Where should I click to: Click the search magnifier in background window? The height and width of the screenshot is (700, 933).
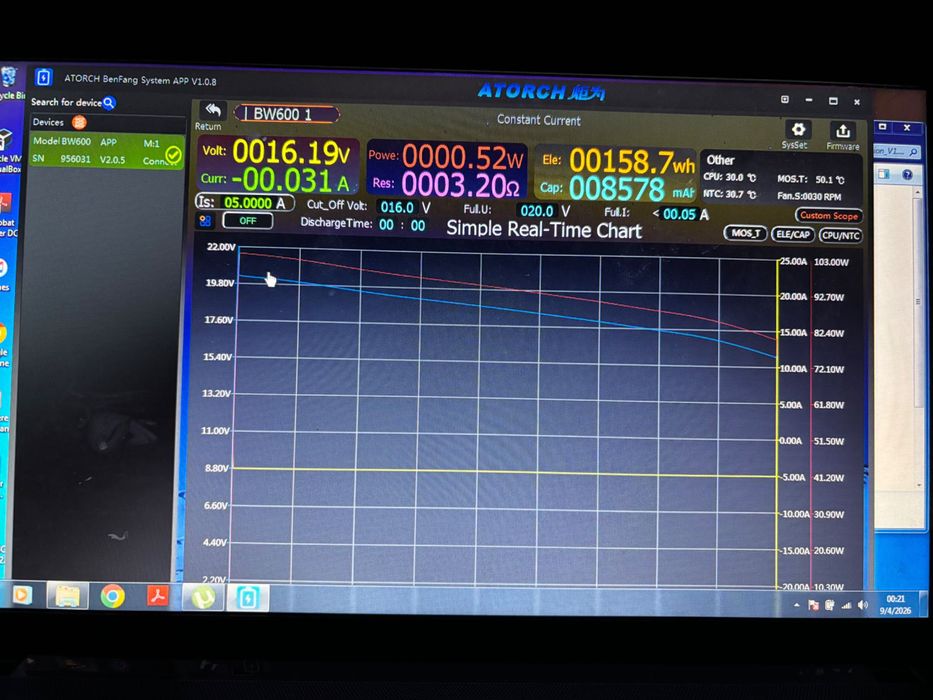pos(913,152)
